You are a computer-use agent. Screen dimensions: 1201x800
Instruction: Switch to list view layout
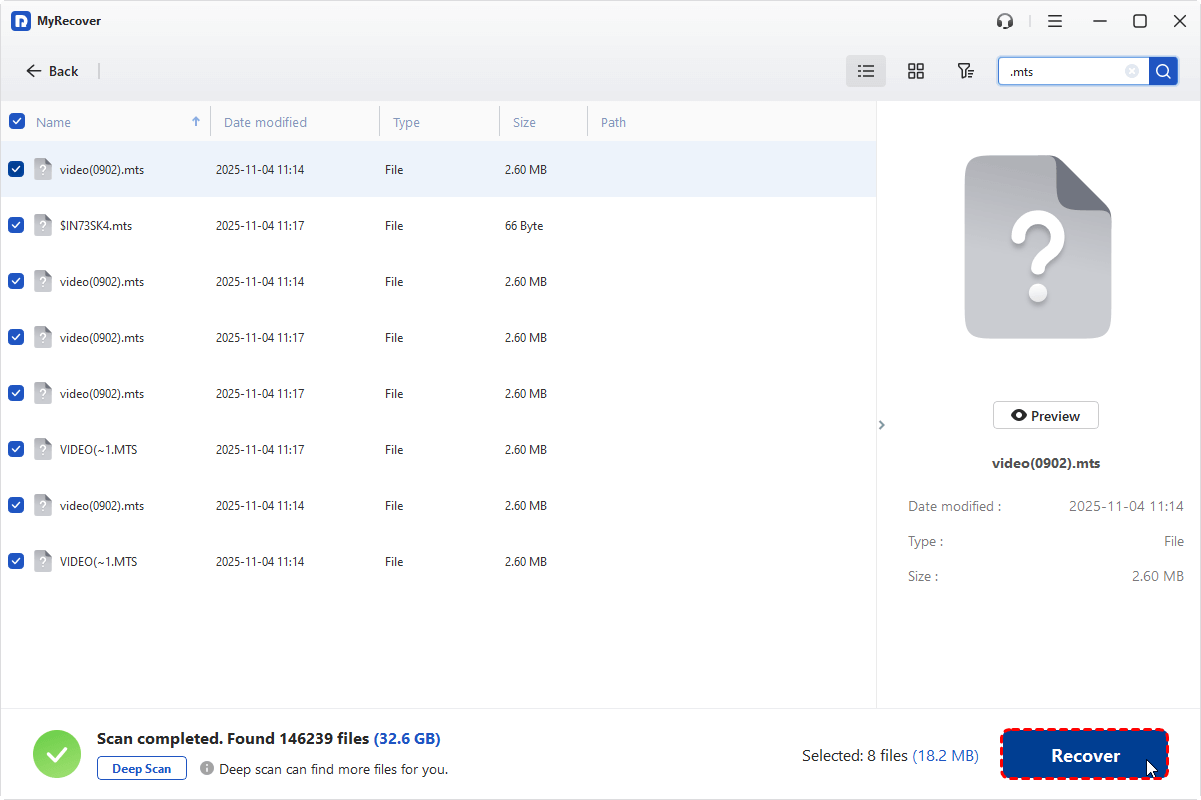(866, 71)
